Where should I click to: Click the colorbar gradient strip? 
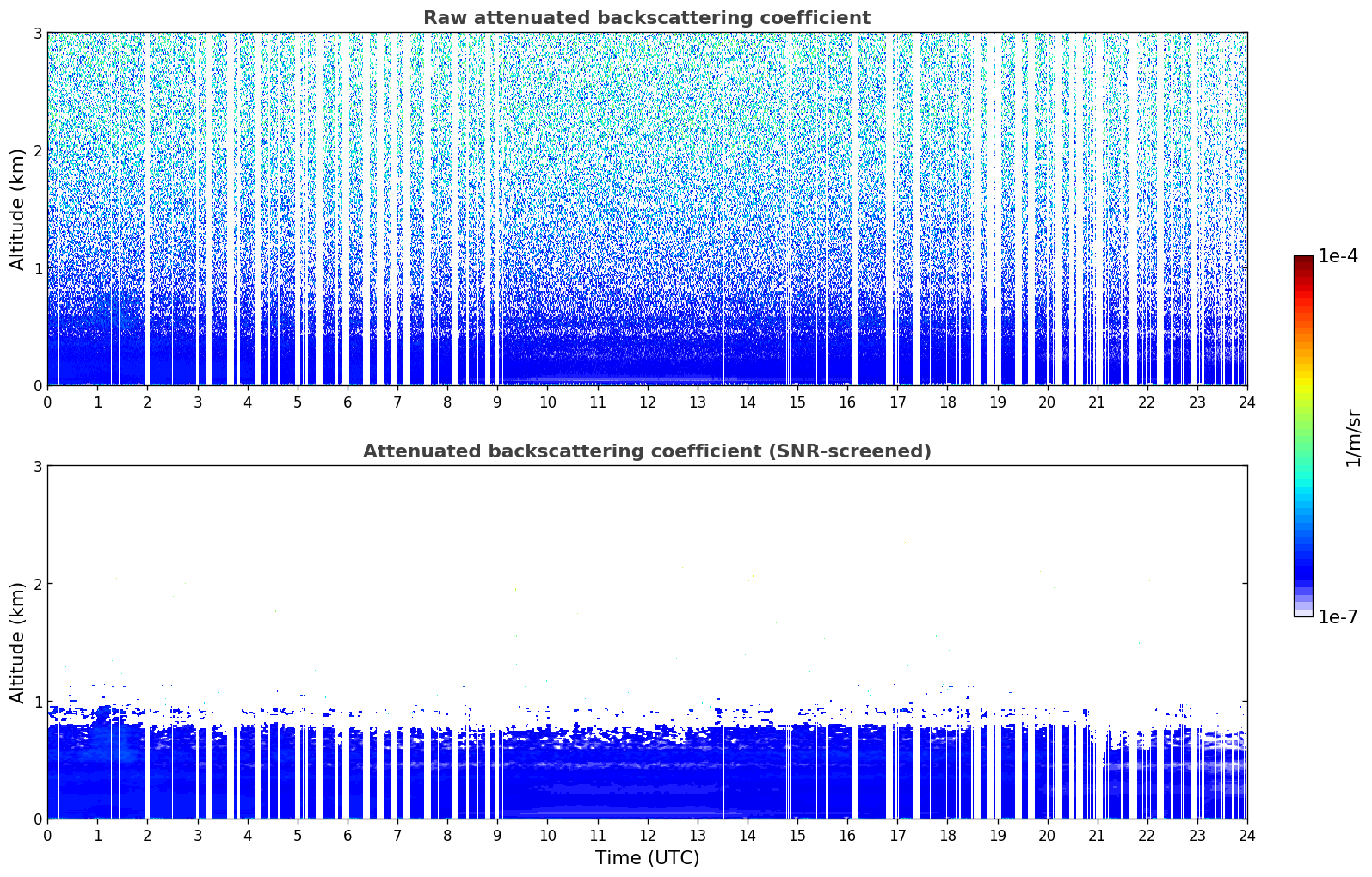click(1303, 436)
